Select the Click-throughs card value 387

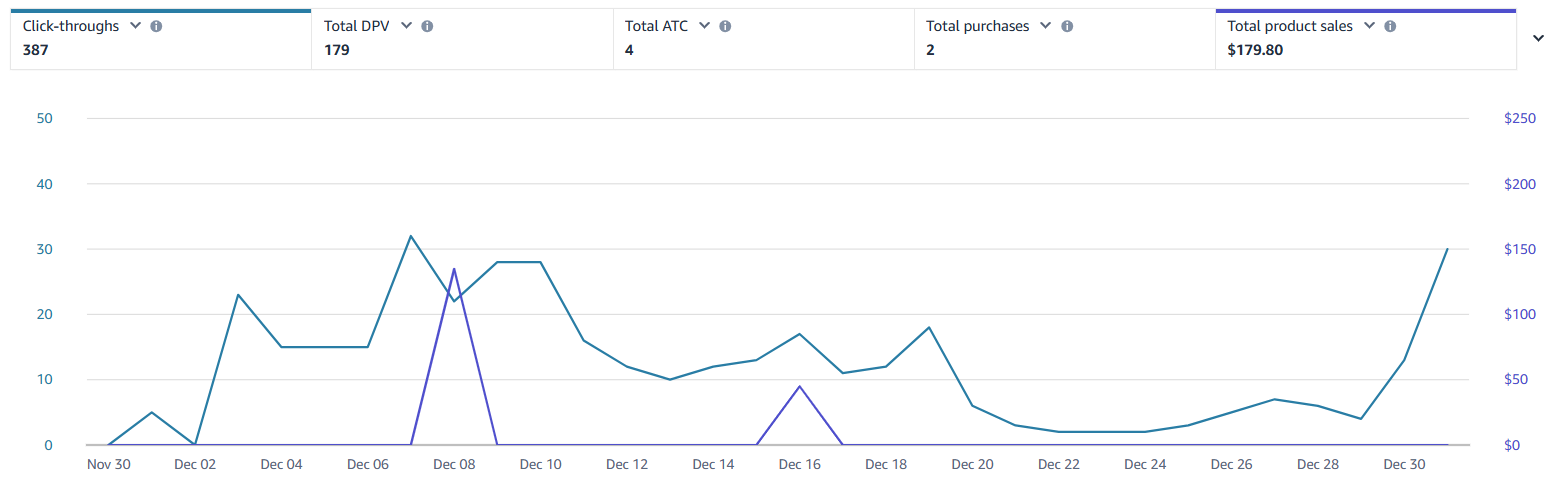click(38, 49)
